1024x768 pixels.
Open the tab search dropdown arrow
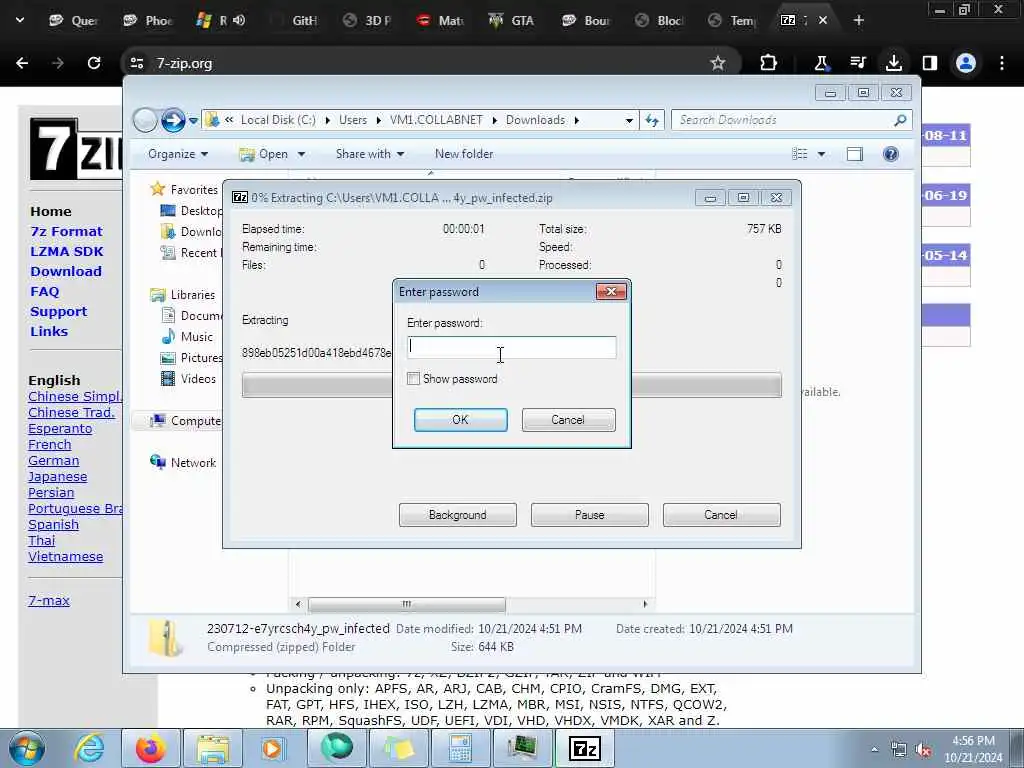coord(20,20)
